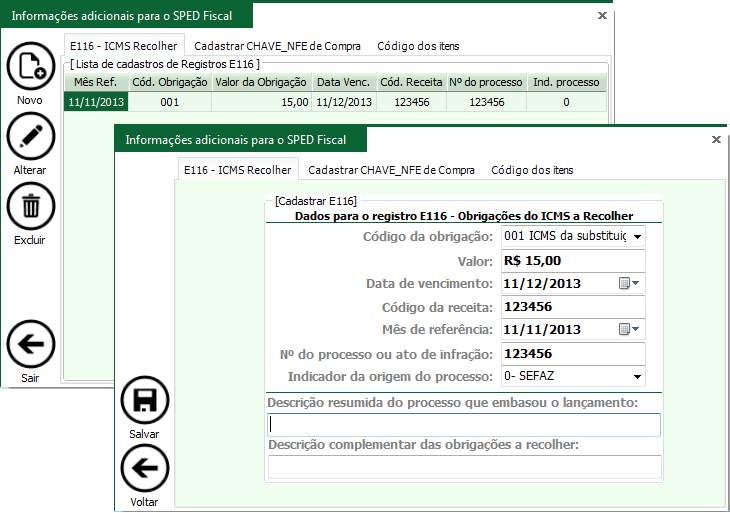Click the Valor da Obrigação column header
The width and height of the screenshot is (730, 513).
261,82
